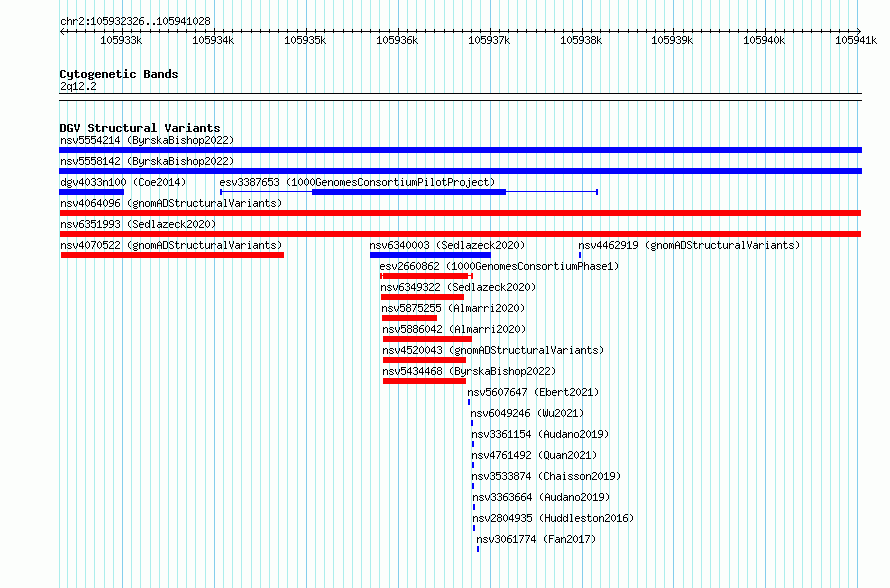Click the 105940k ruler position
Viewport: 890px width, 588px height.
click(x=764, y=40)
